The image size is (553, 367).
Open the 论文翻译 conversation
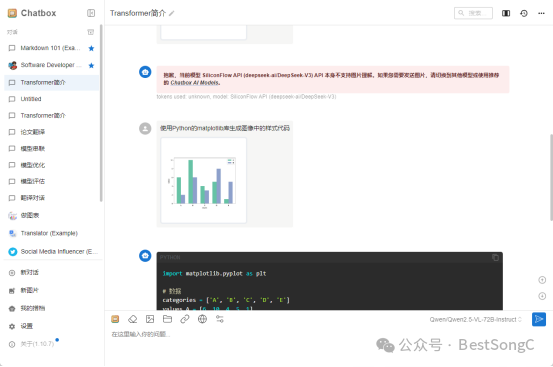point(51,132)
